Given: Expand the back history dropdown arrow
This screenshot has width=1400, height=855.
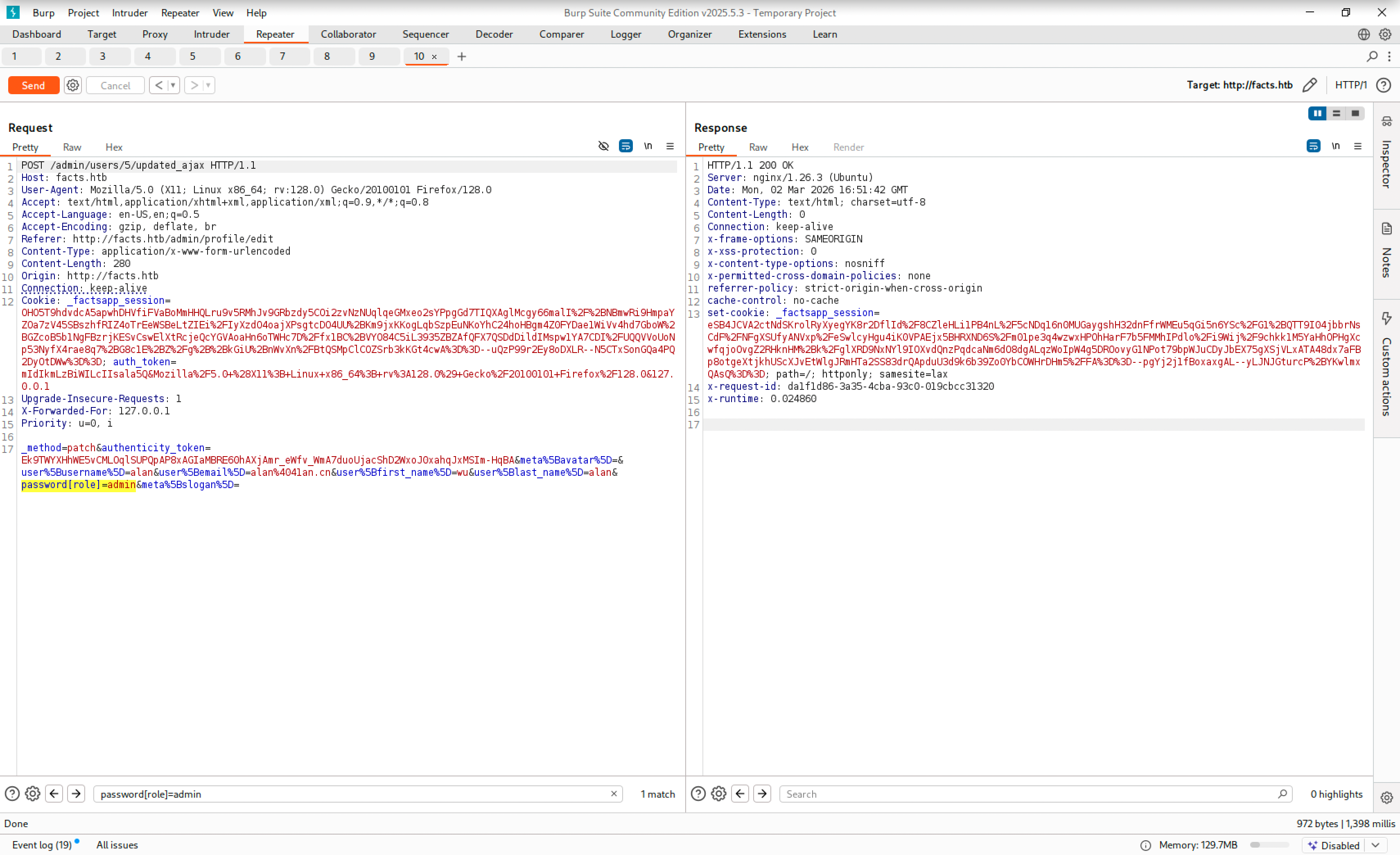Looking at the screenshot, I should click(173, 85).
